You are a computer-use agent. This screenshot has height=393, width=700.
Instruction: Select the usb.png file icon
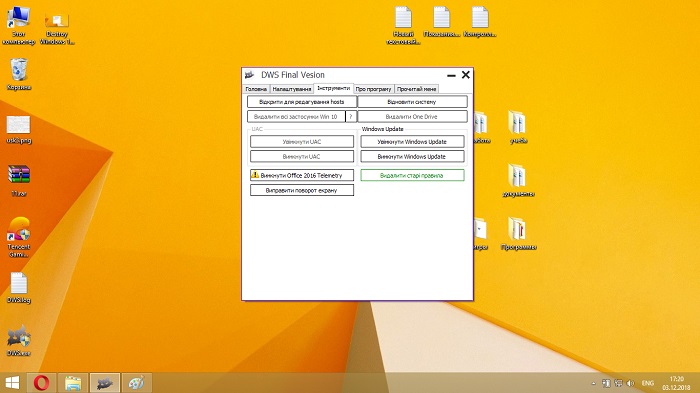tap(19, 130)
